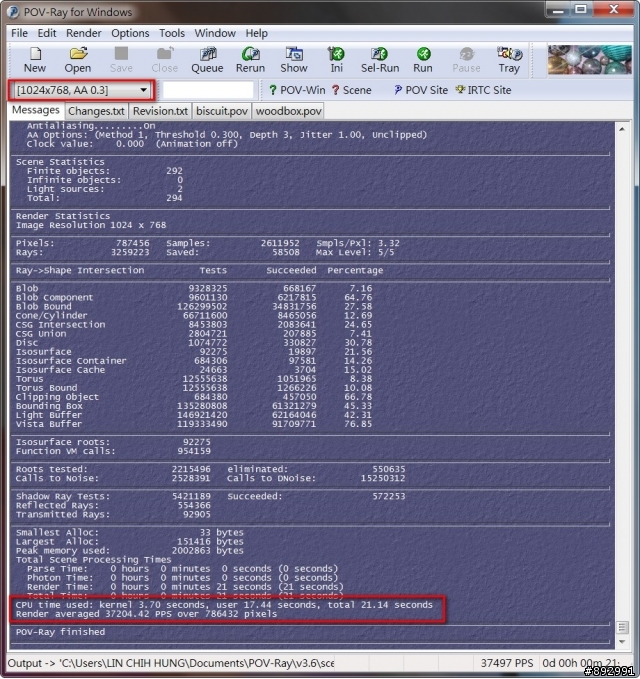Click the Close file toolbar icon
This screenshot has width=640, height=679.
(165, 60)
